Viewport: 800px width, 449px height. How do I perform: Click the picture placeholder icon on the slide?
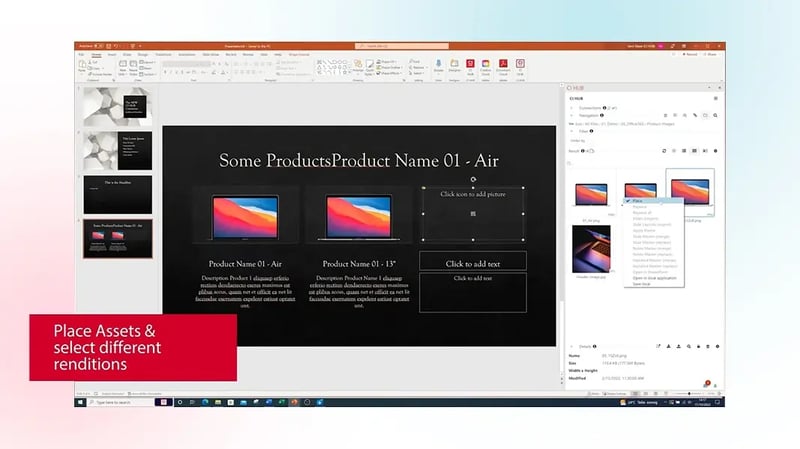click(473, 213)
